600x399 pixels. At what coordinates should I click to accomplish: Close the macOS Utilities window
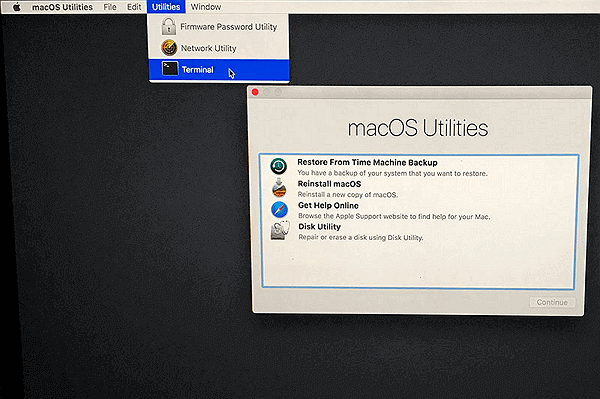click(255, 92)
